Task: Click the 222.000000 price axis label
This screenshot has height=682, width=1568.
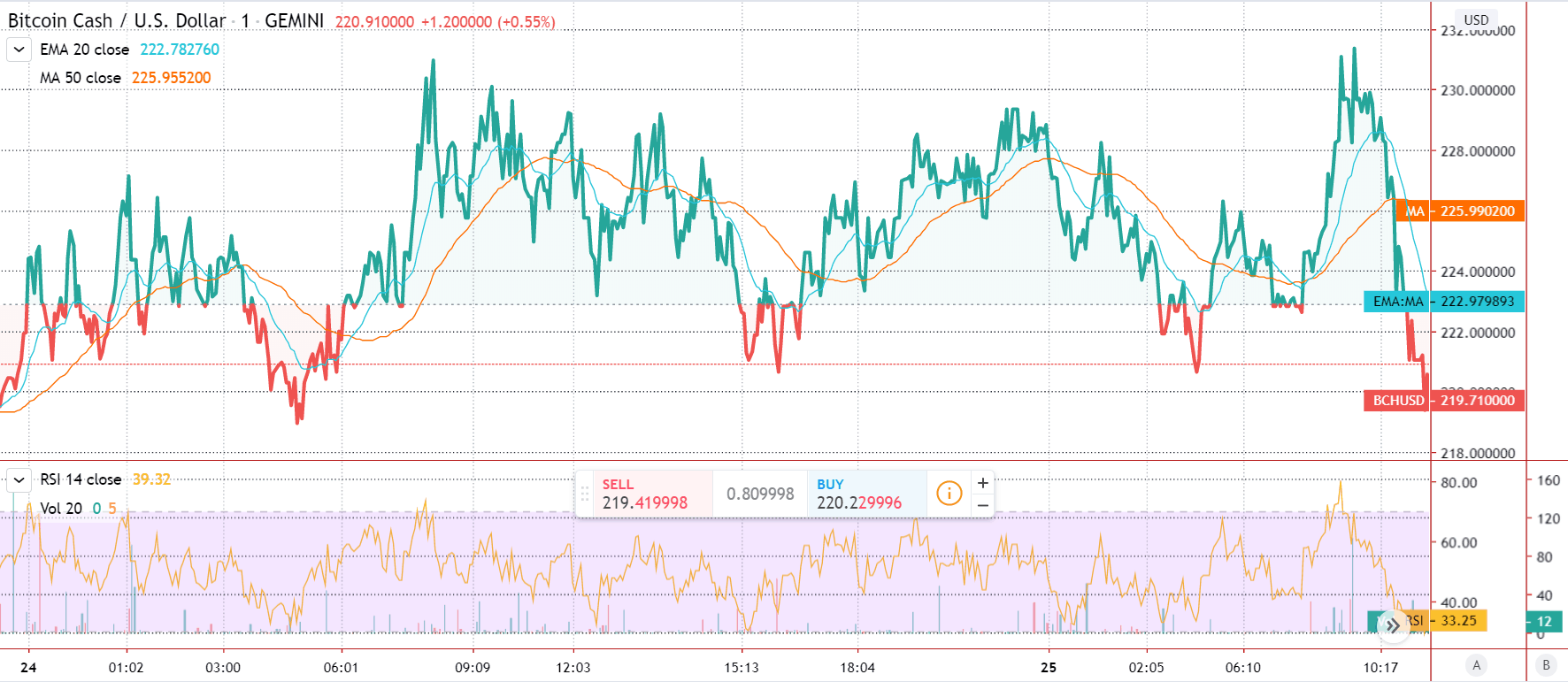Action: click(x=1478, y=333)
